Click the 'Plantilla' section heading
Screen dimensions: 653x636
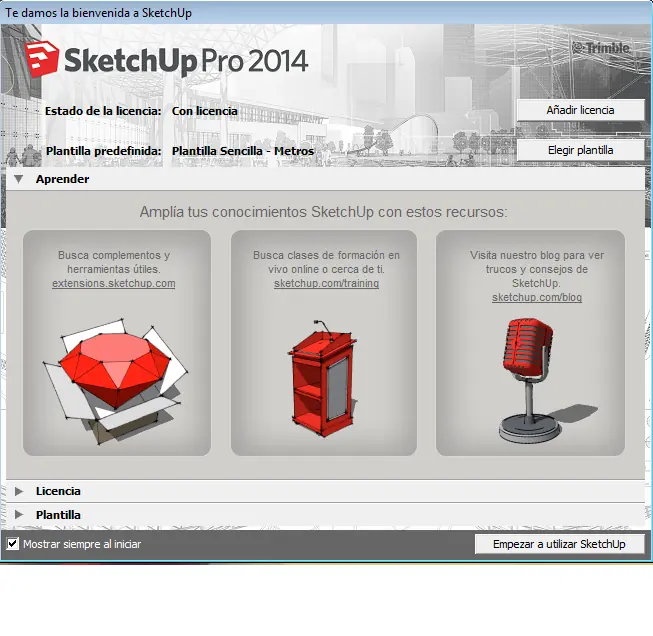pos(58,515)
